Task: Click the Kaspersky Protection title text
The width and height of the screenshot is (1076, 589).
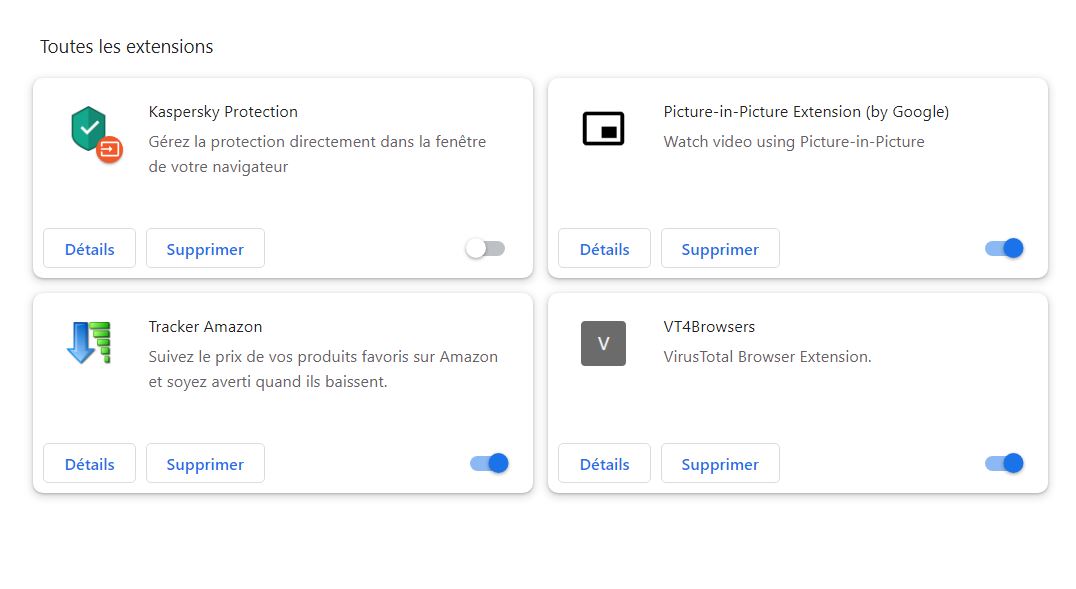Action: click(x=223, y=112)
